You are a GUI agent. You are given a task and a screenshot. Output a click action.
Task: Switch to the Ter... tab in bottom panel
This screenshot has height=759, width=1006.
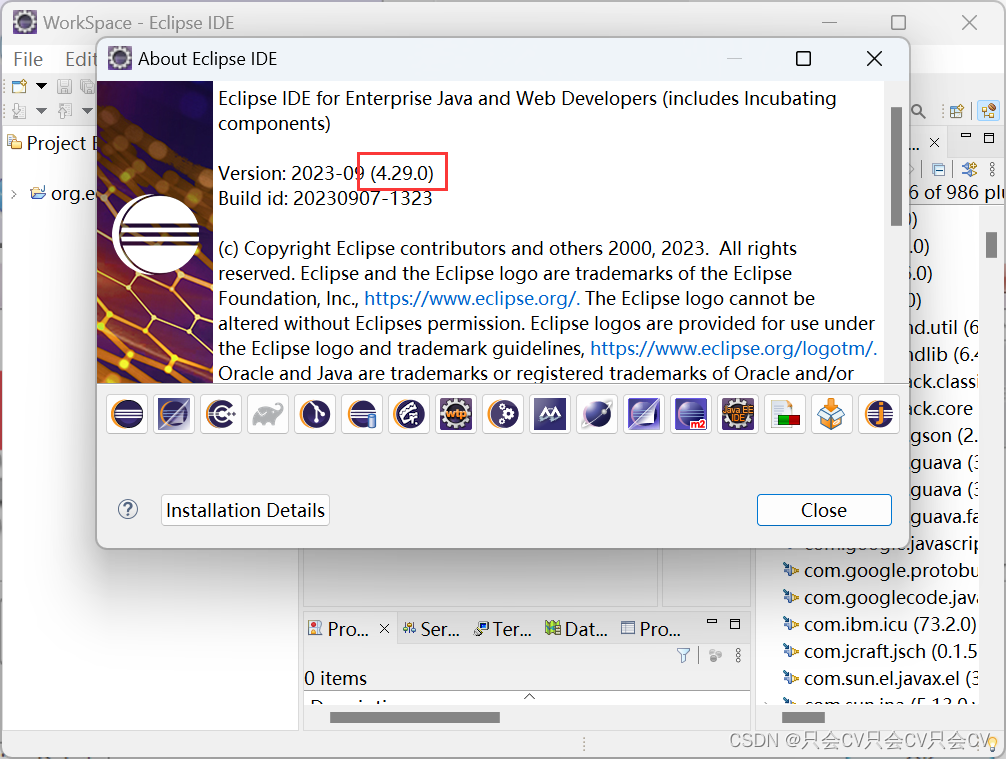coord(503,629)
